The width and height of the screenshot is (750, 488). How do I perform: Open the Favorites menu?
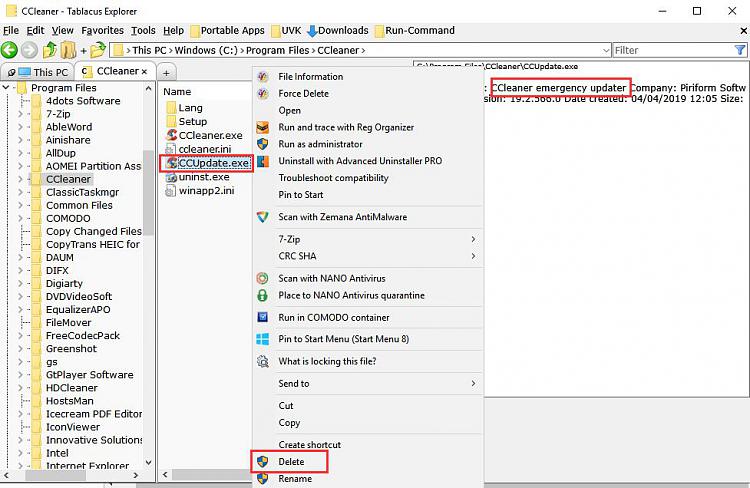(102, 31)
